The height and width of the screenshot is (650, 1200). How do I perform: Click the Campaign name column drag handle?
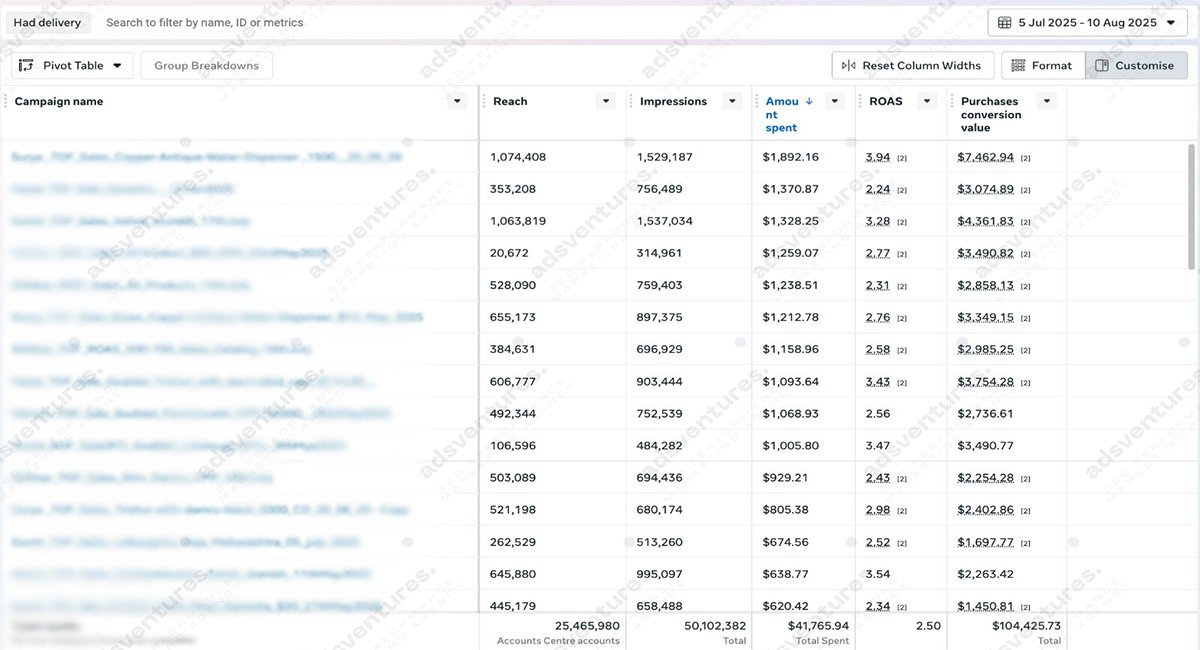coord(6,101)
